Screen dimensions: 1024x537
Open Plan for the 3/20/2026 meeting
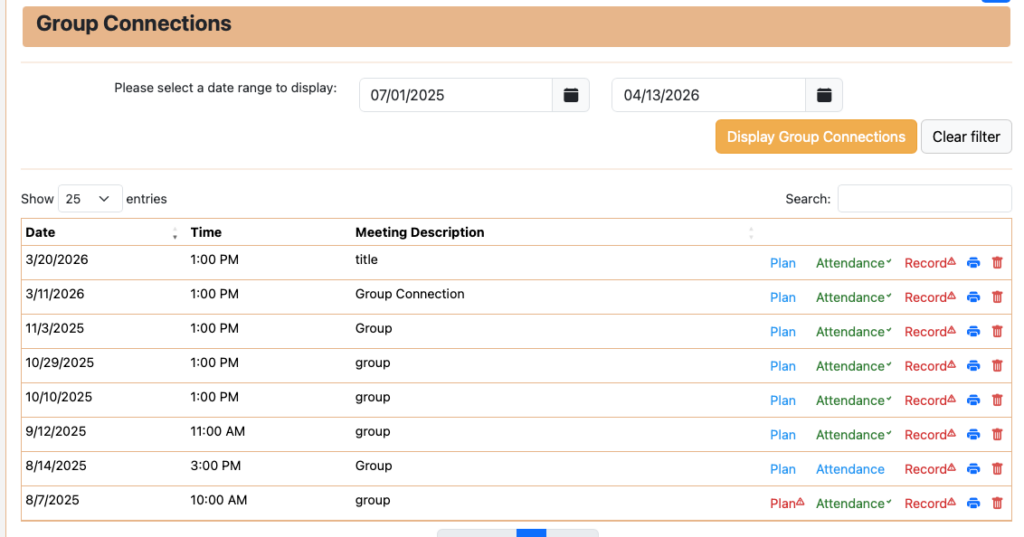[783, 263]
